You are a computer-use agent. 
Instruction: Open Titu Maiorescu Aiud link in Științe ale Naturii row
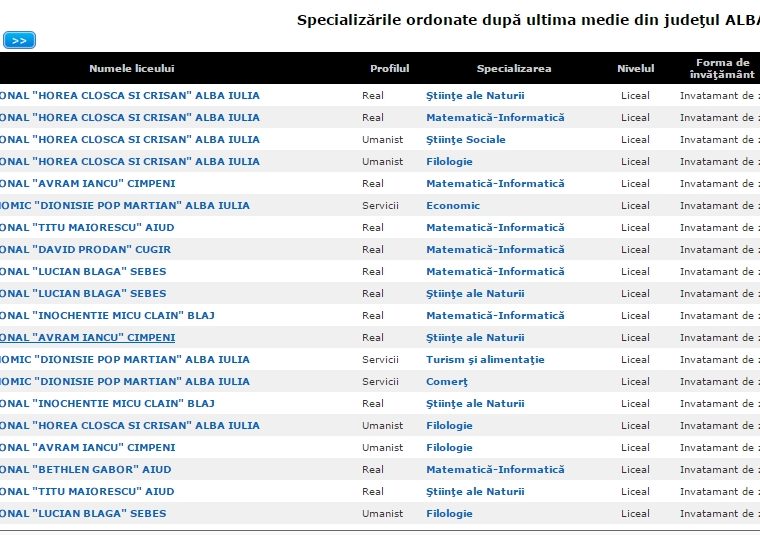[87, 492]
